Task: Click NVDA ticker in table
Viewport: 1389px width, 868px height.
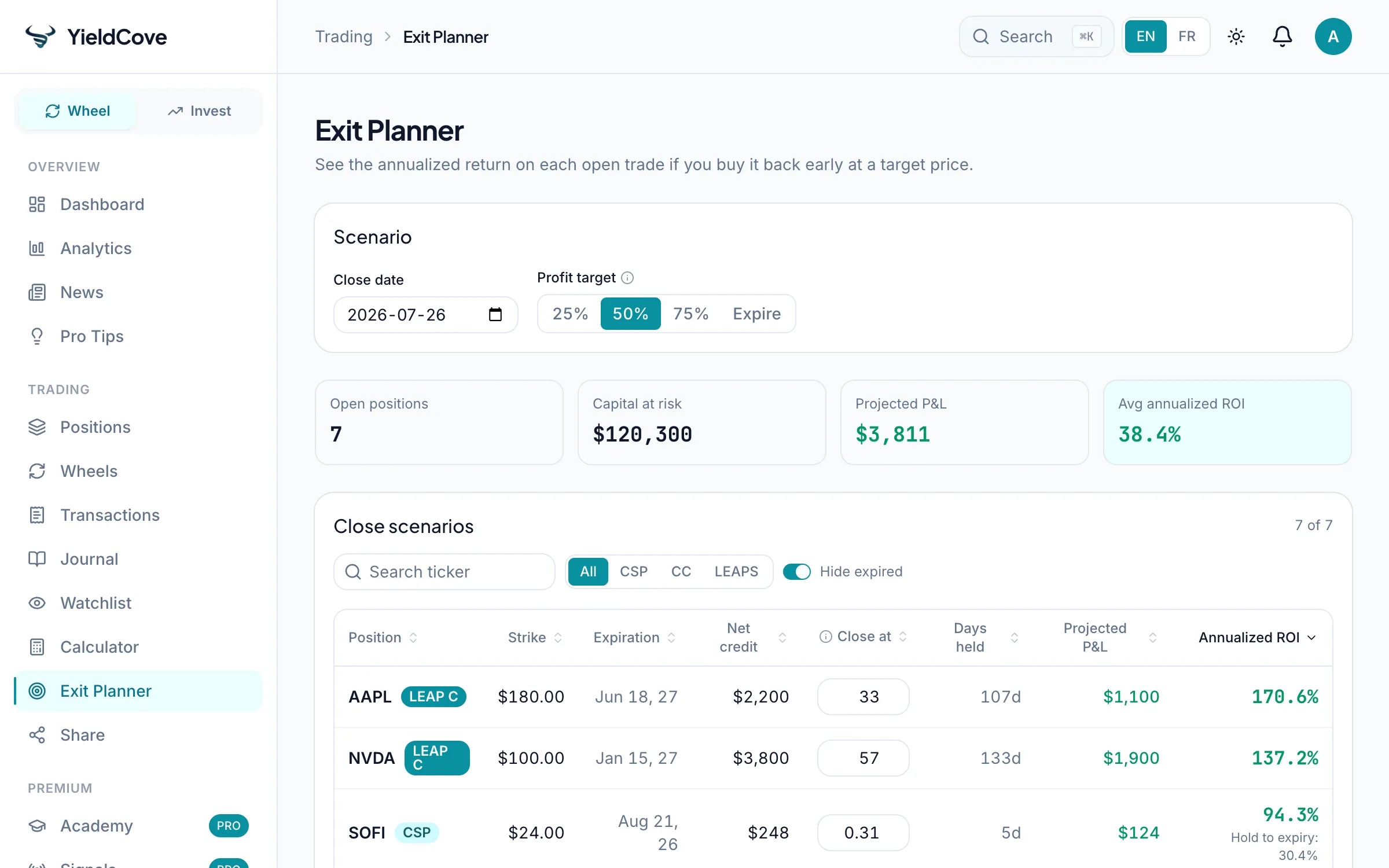Action: pos(372,758)
